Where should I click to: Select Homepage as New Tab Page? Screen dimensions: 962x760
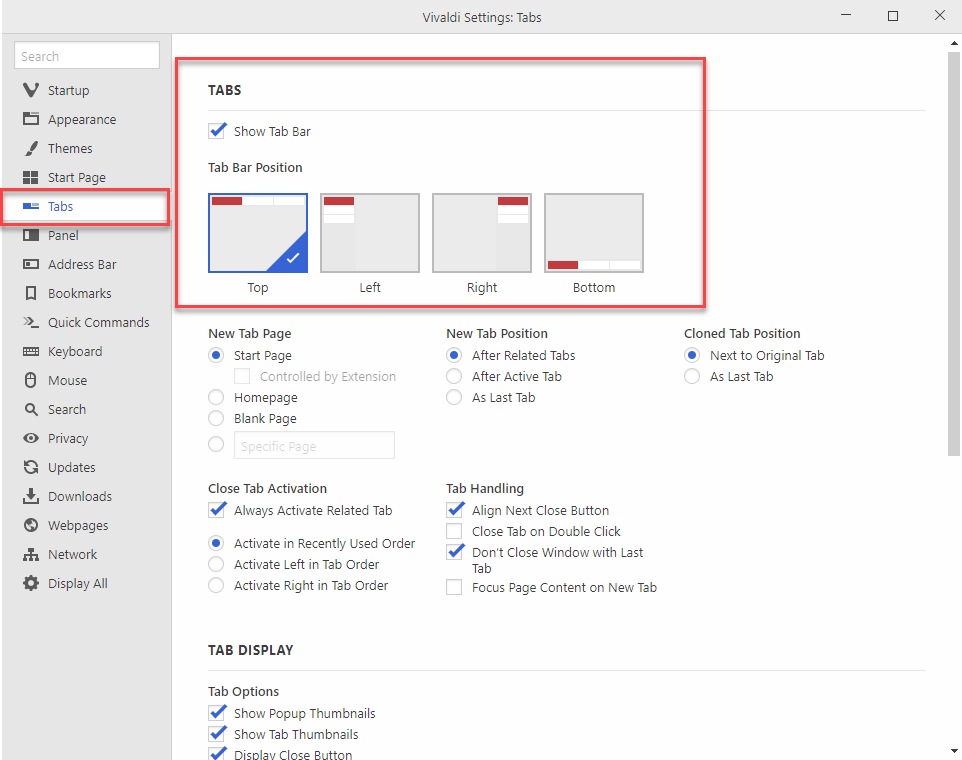215,397
